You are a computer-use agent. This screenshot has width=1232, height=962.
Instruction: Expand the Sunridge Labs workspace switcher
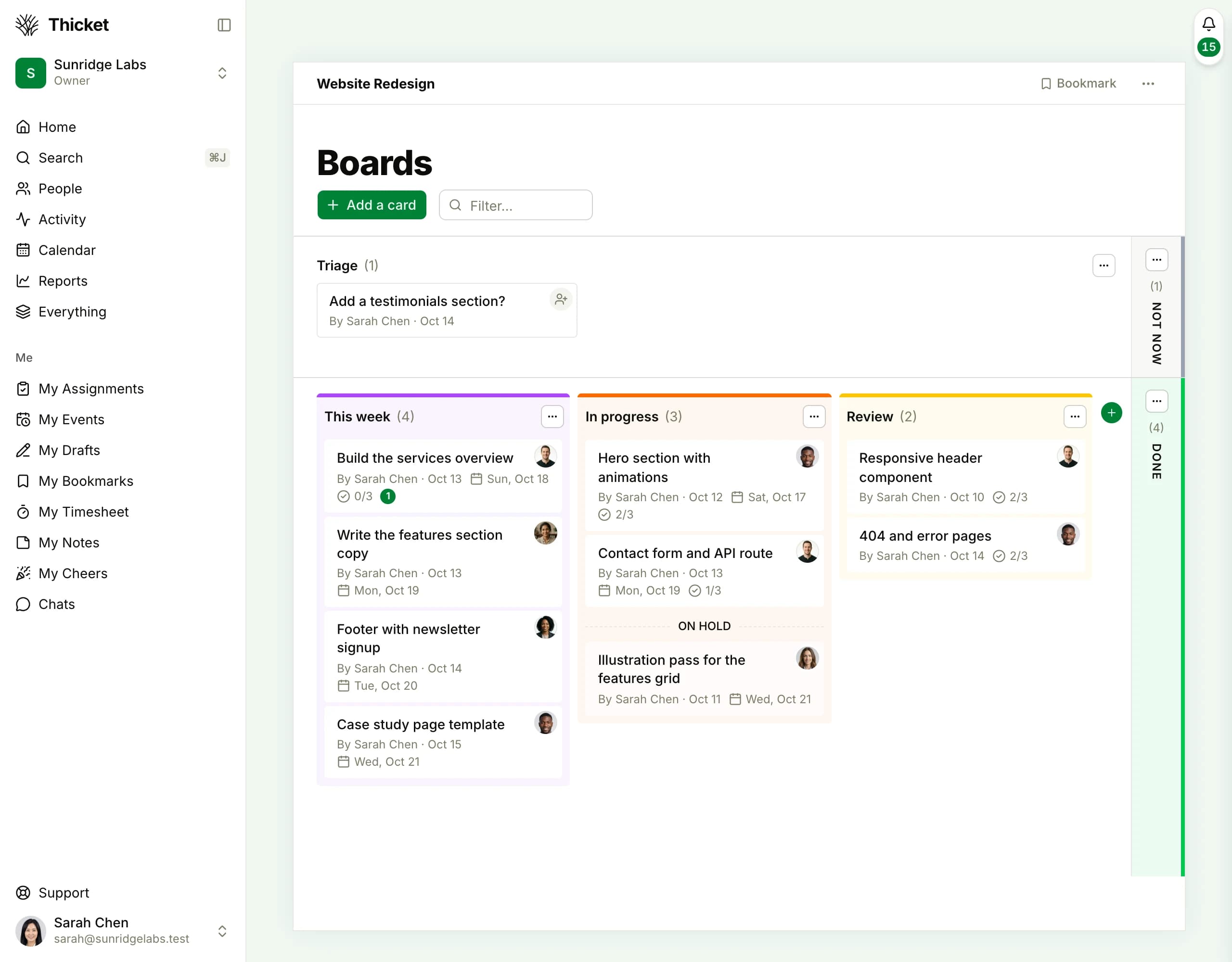click(222, 73)
